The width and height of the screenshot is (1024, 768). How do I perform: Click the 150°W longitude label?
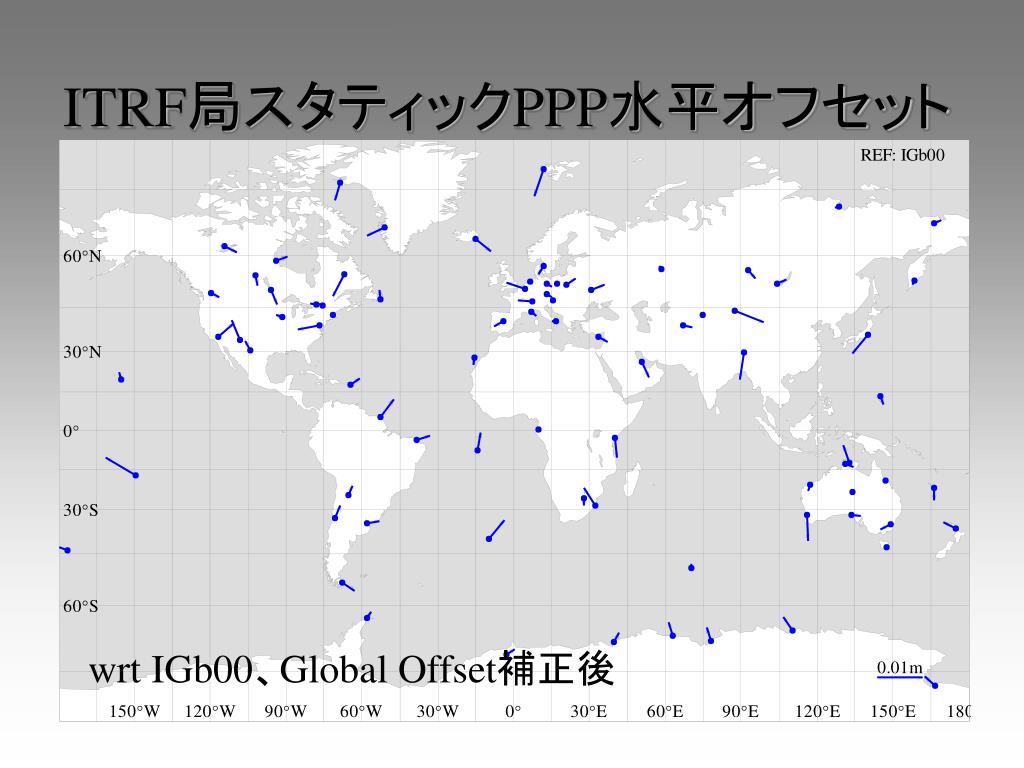coord(135,711)
